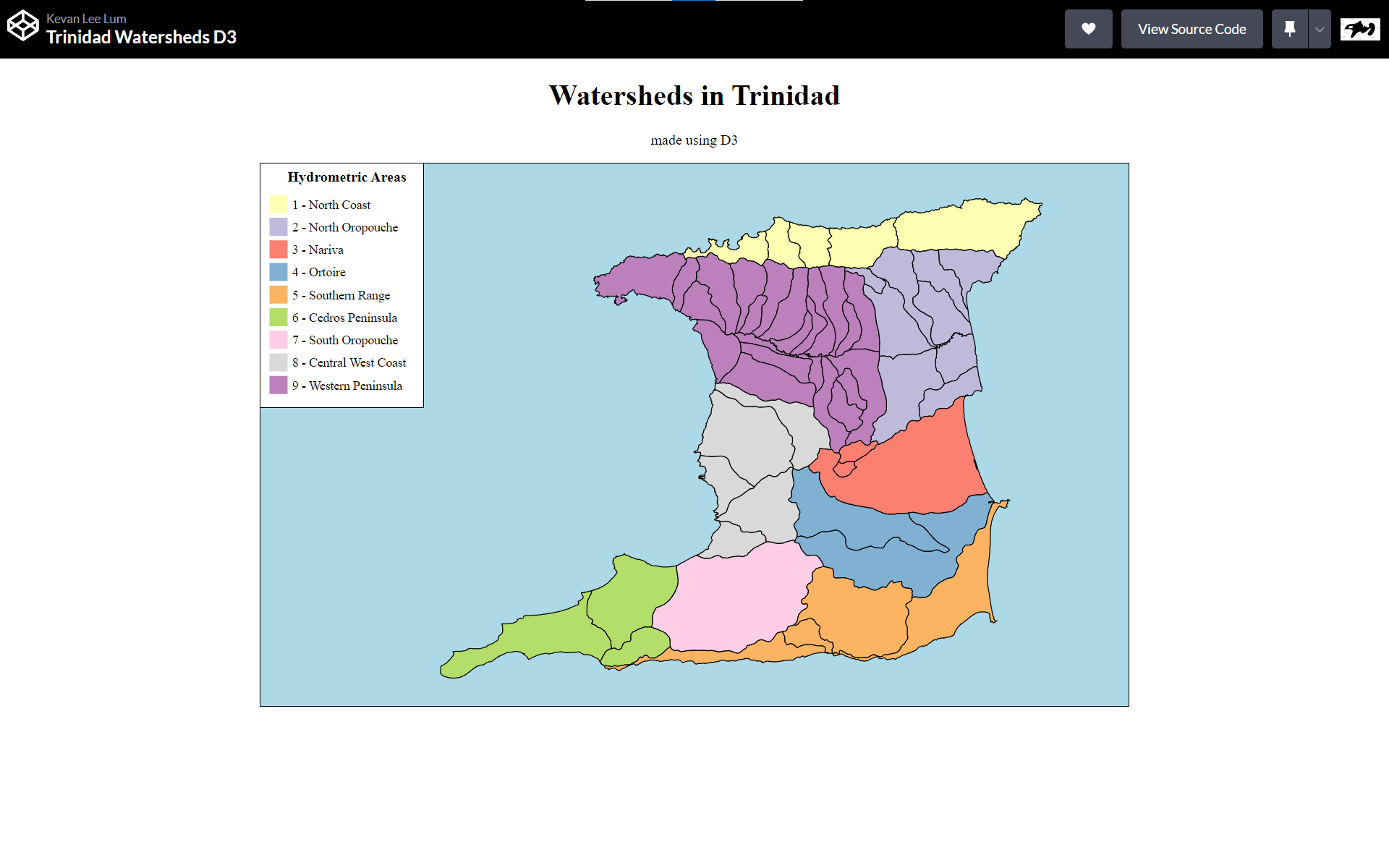Click the Trinidad Watersheds D3 title

(x=141, y=38)
